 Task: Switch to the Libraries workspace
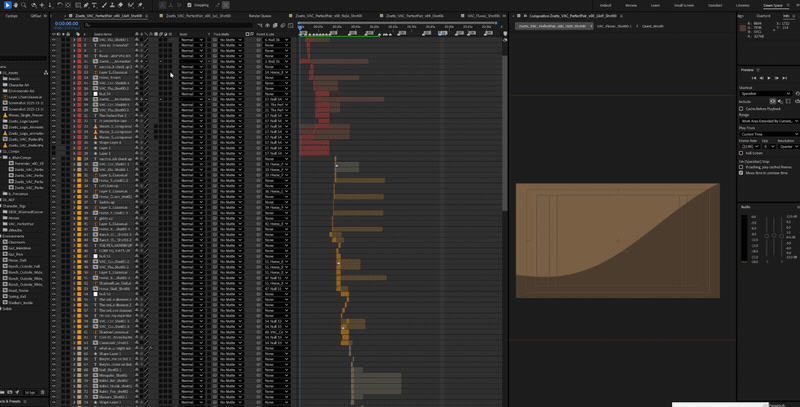(743, 5)
